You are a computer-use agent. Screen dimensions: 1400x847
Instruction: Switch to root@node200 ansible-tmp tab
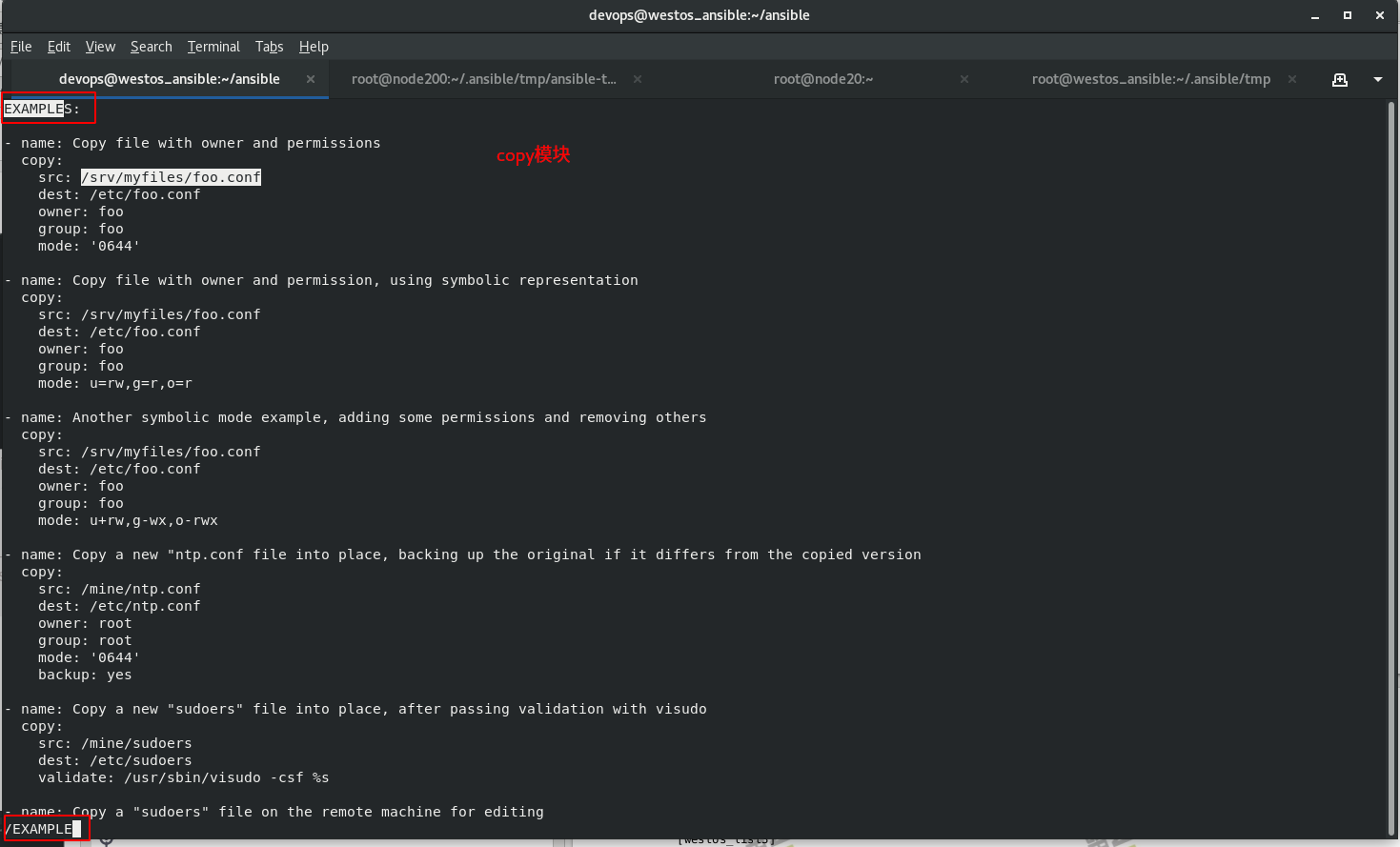click(x=484, y=79)
